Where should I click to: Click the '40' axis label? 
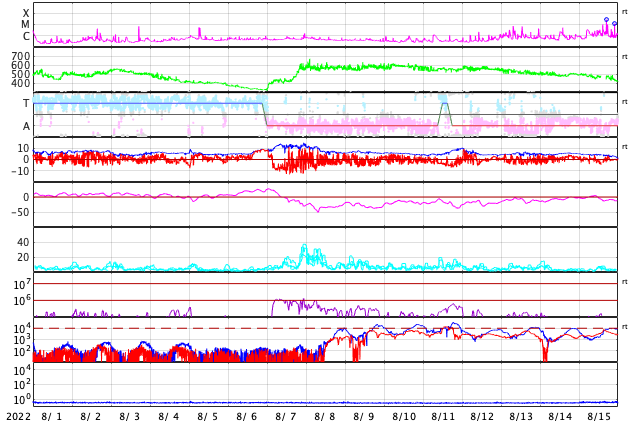click(x=23, y=242)
